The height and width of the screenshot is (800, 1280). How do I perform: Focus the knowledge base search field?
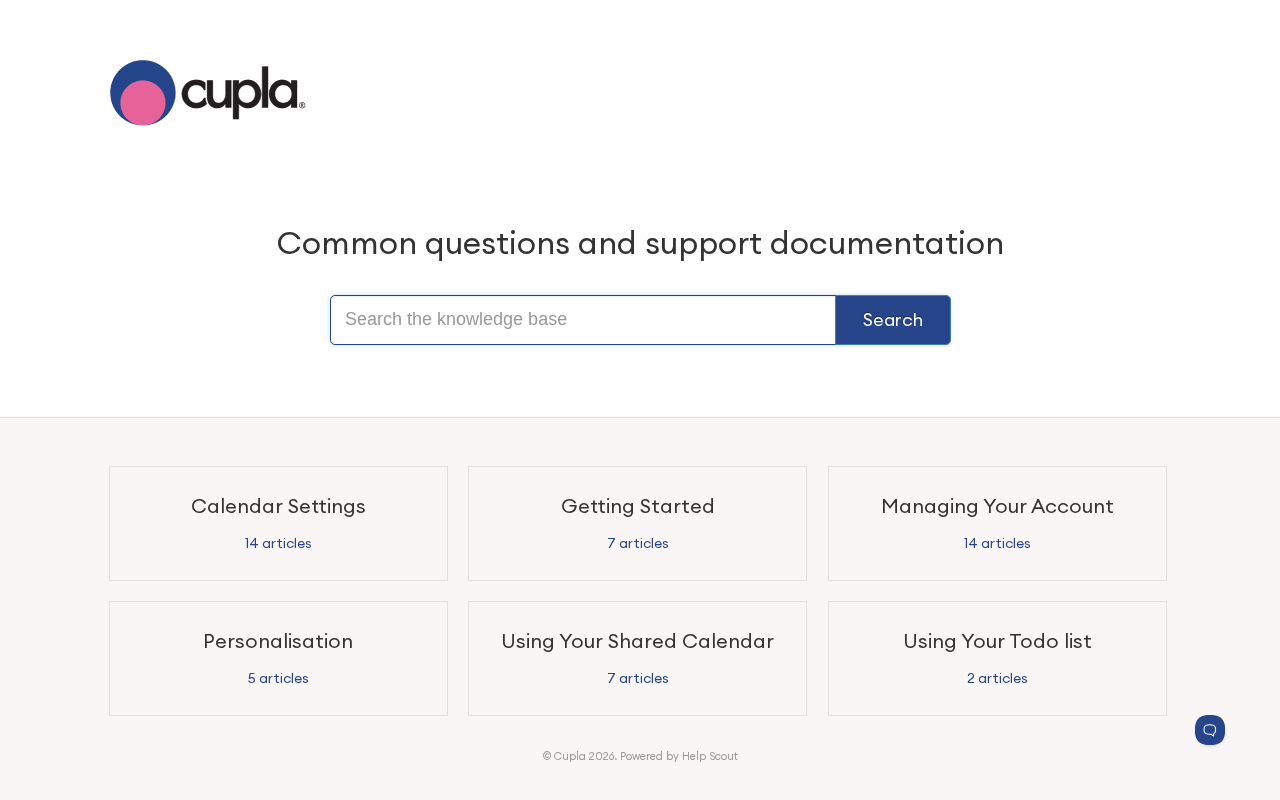pos(583,320)
